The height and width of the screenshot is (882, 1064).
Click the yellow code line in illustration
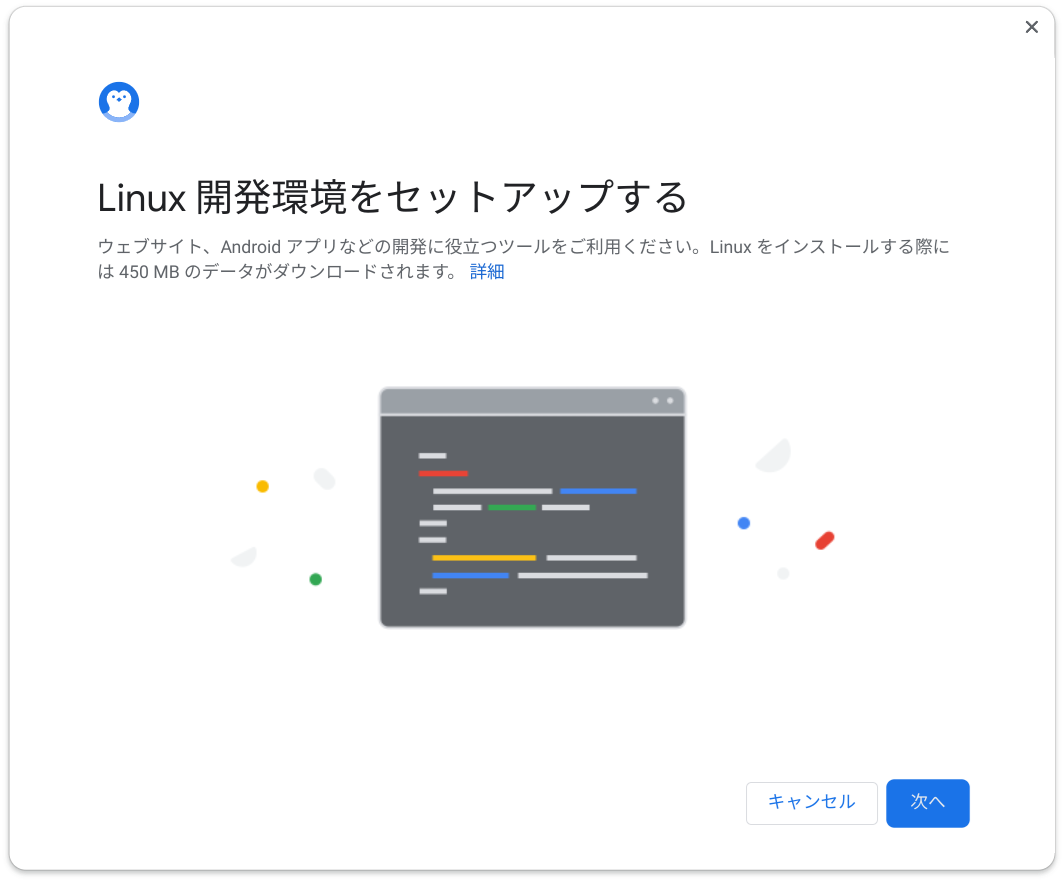click(x=484, y=558)
